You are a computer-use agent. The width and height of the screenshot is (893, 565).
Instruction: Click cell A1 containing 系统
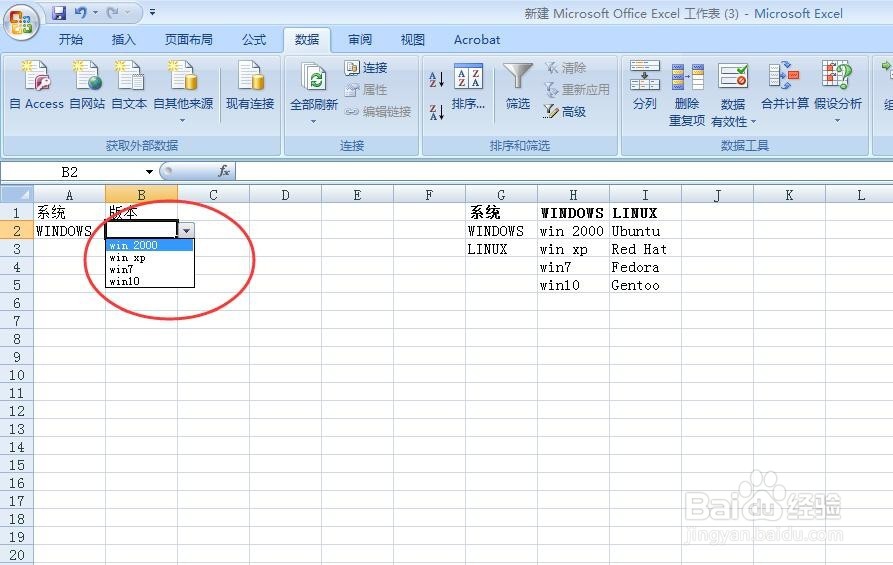click(x=69, y=212)
